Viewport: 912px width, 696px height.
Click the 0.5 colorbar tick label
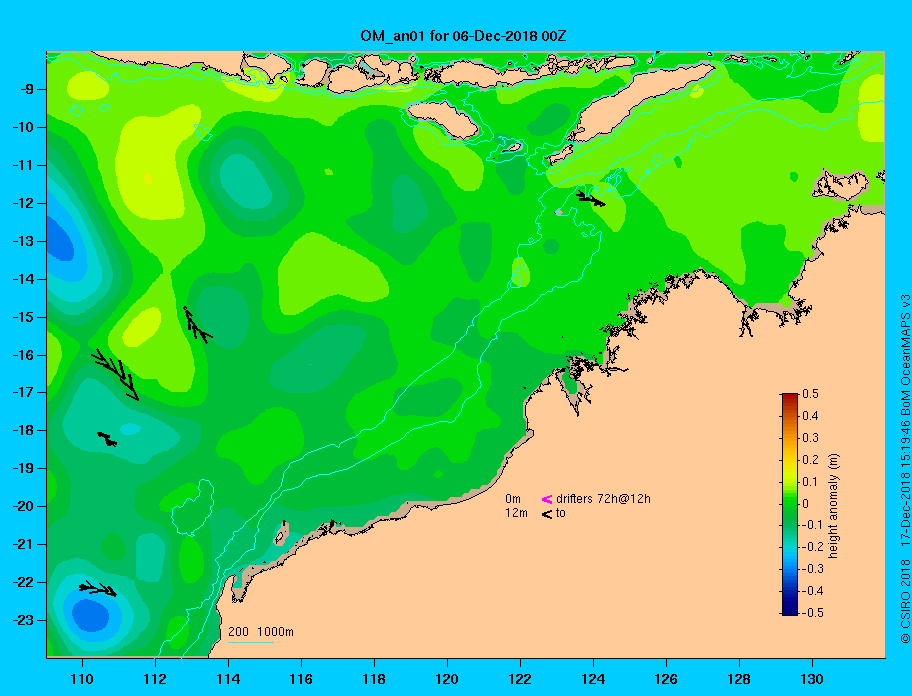click(810, 394)
